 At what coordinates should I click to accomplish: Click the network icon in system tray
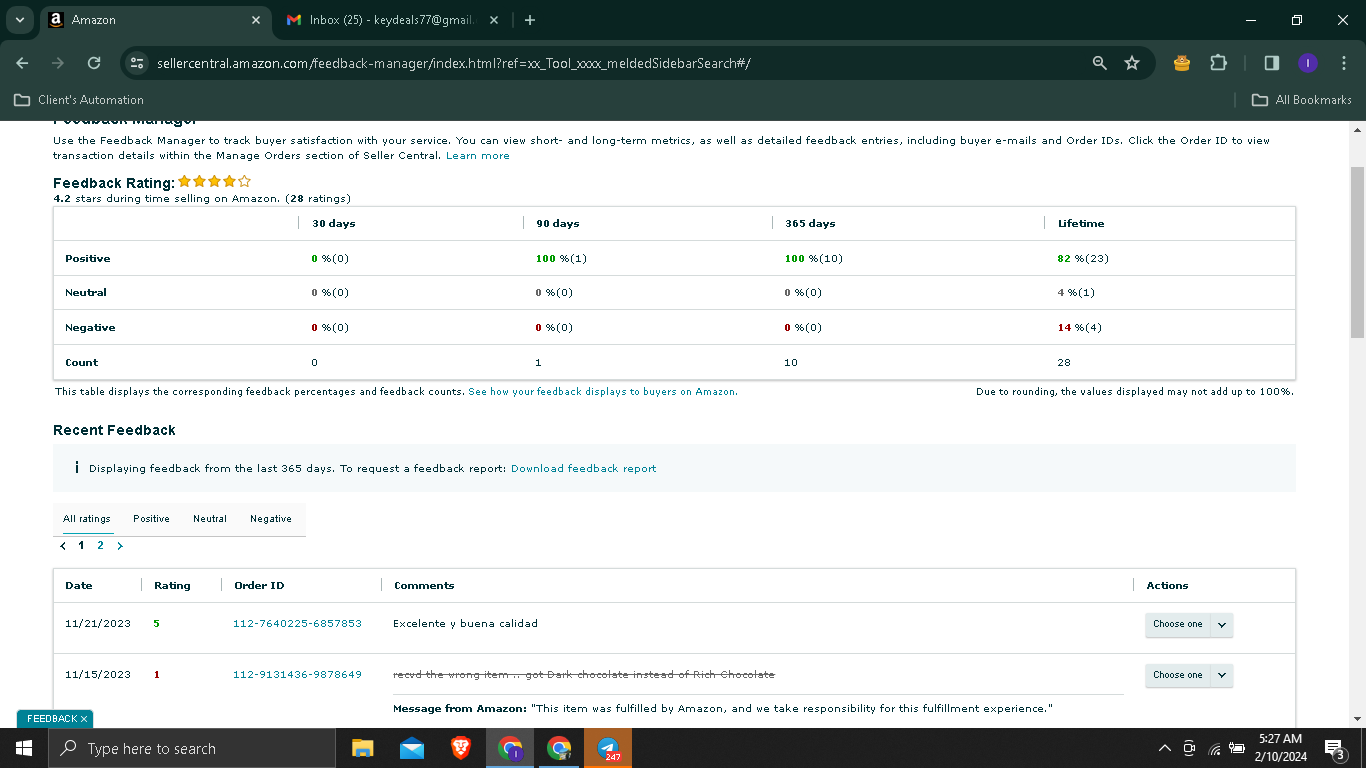1214,748
